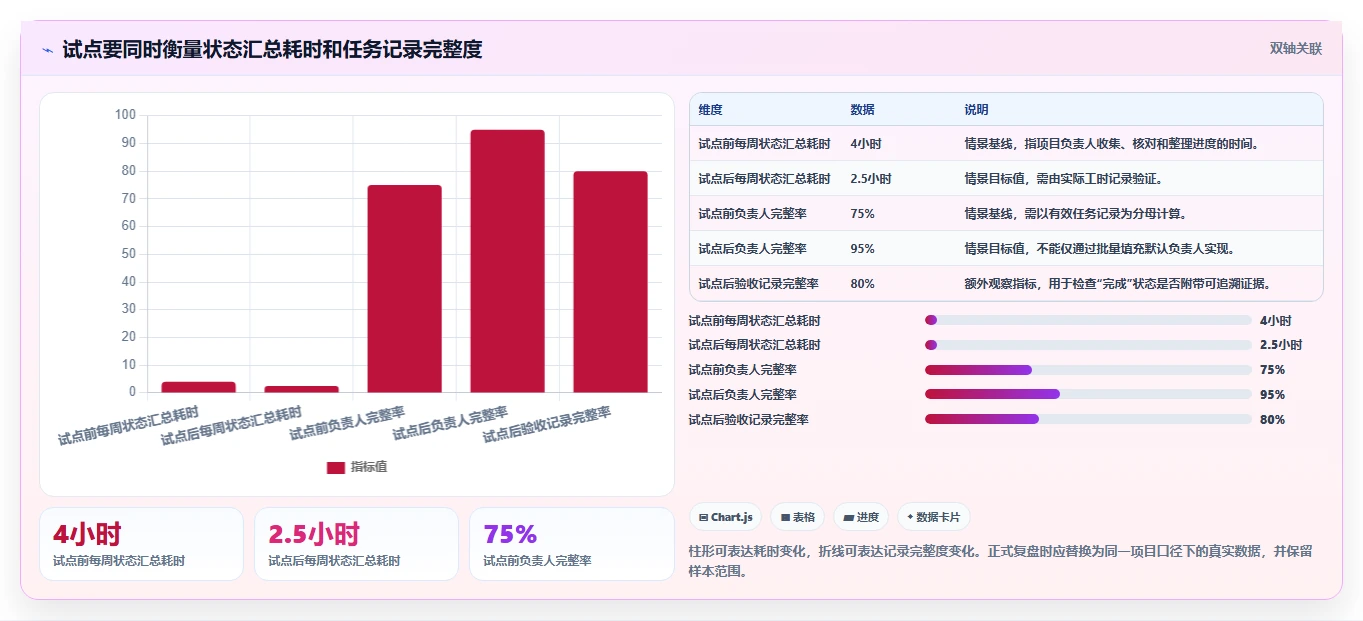
Task: Click the 95% value beside the progress bar
Action: coord(1272,395)
